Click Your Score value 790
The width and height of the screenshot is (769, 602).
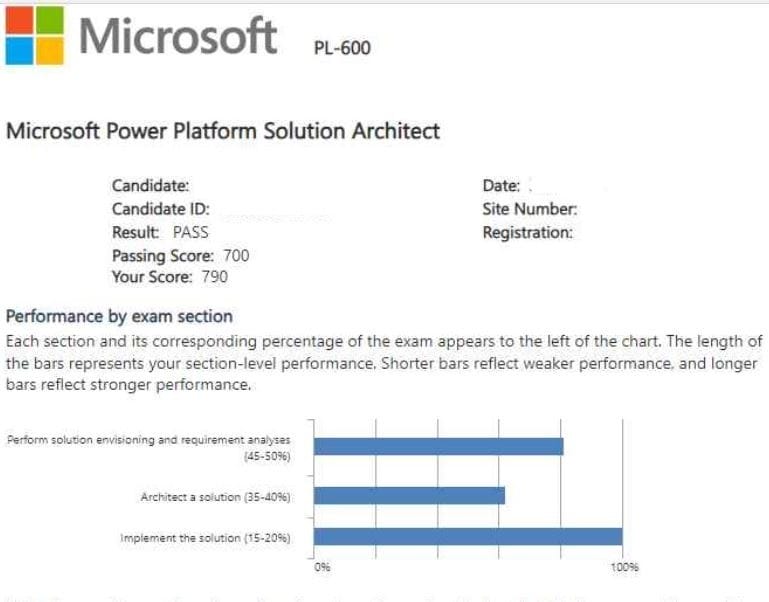(214, 277)
